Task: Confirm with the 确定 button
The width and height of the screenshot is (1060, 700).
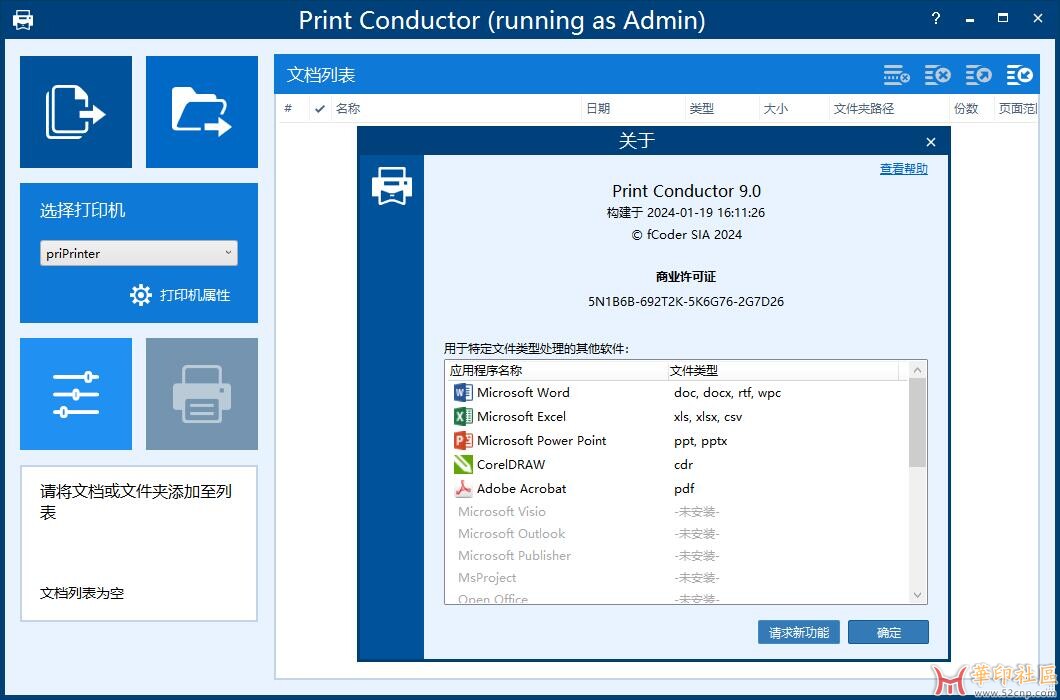Action: click(889, 632)
